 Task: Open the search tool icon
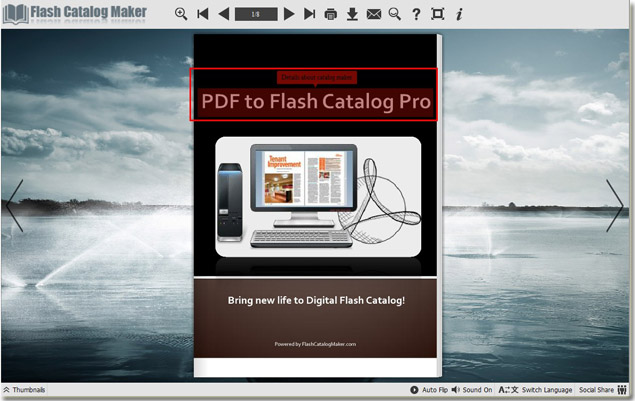click(x=394, y=14)
